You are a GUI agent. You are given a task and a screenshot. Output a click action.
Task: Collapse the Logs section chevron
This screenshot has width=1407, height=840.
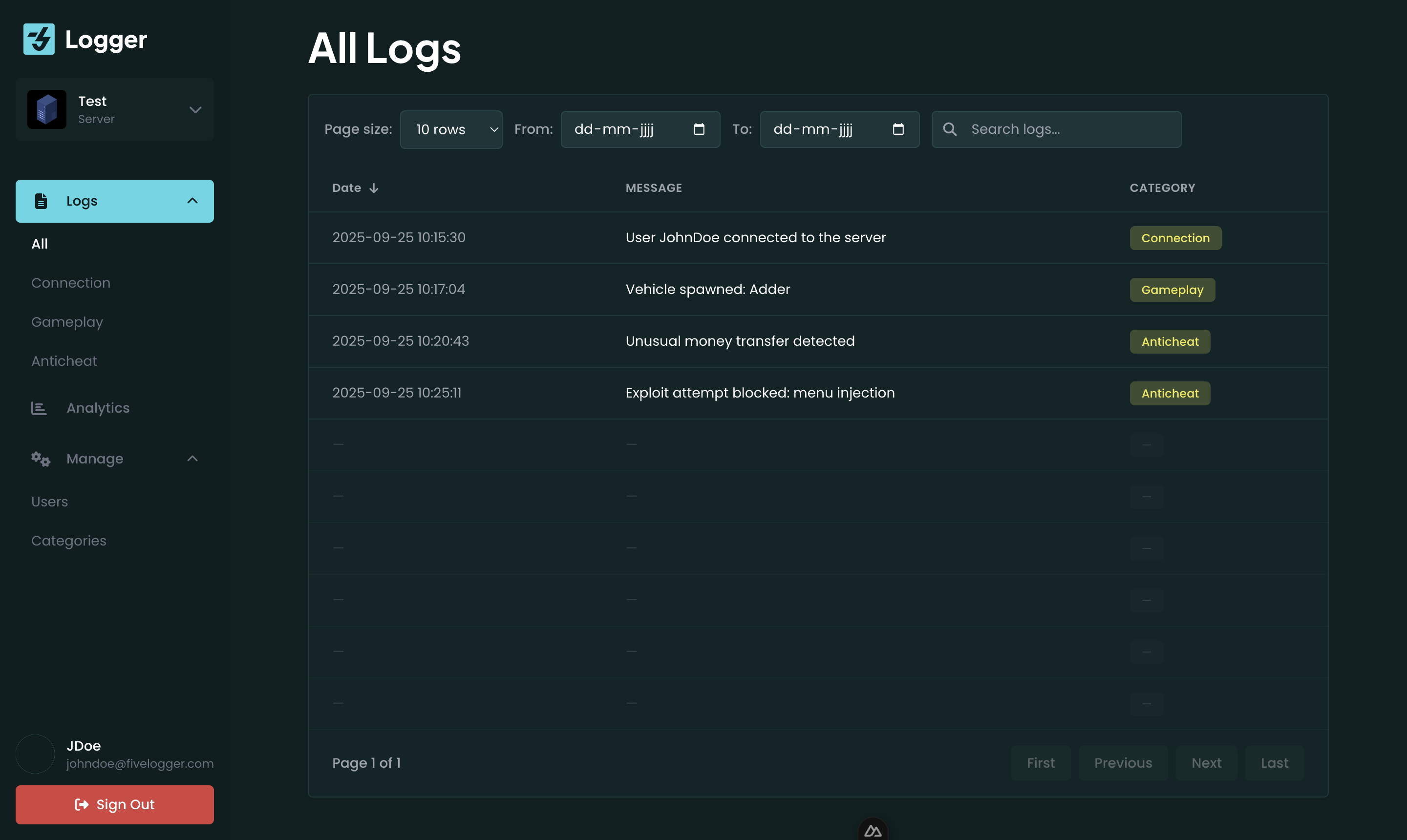pyautogui.click(x=192, y=200)
